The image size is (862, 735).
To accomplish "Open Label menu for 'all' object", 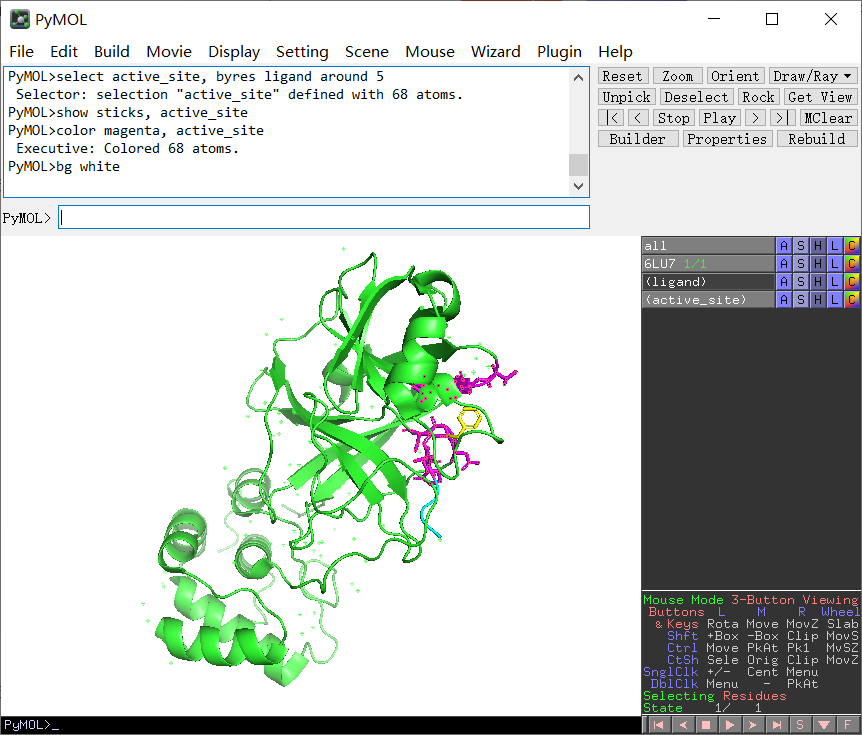I will (x=835, y=246).
